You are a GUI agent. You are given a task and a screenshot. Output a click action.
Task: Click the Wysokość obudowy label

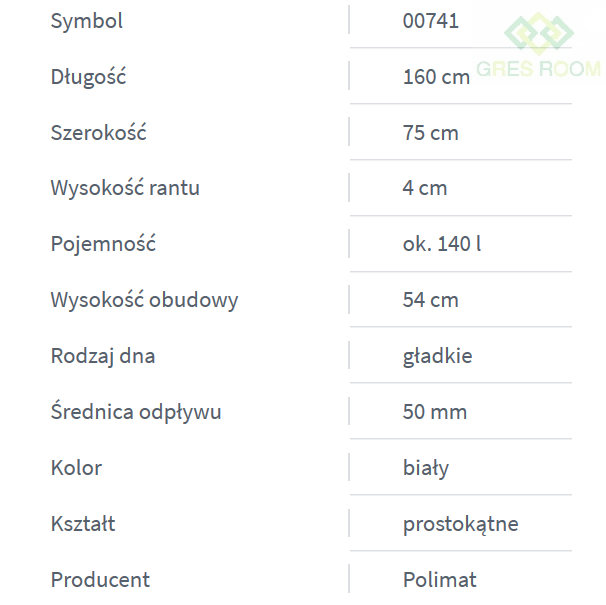pos(144,301)
